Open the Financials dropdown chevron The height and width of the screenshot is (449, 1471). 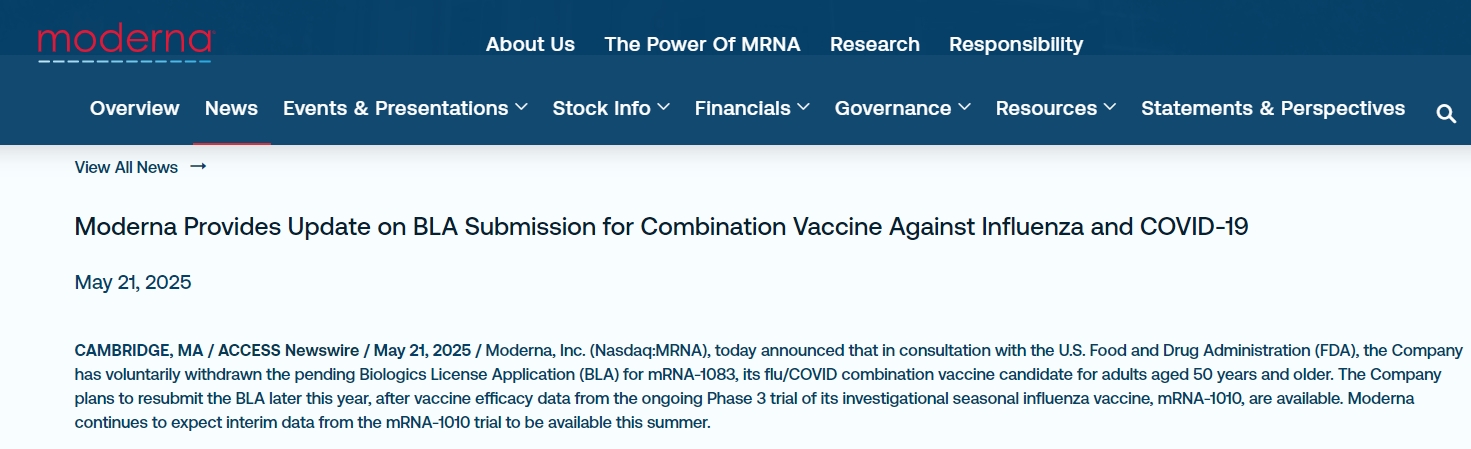click(x=804, y=107)
